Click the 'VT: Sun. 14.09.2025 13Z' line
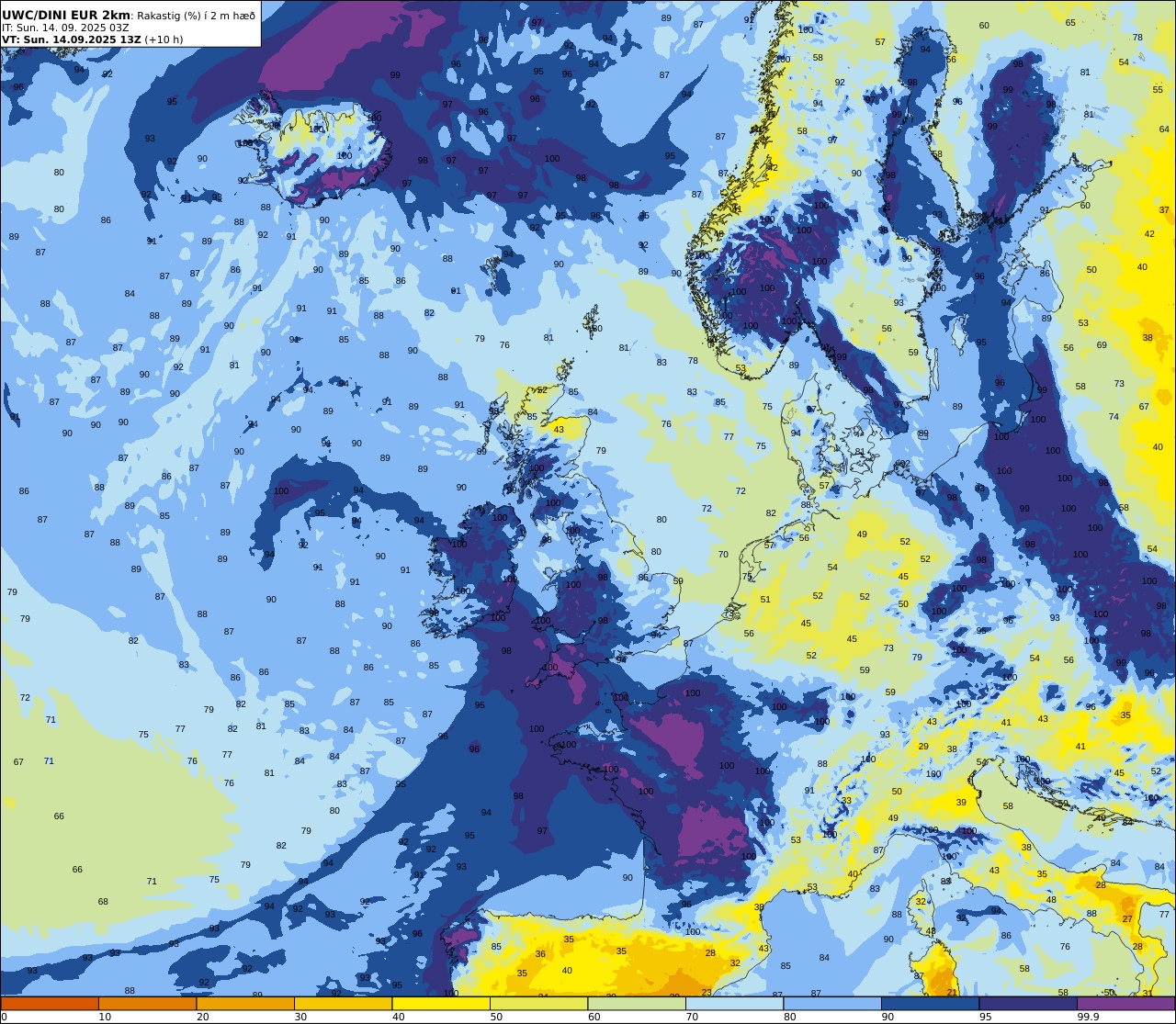The height and width of the screenshot is (1024, 1176). [x=71, y=39]
